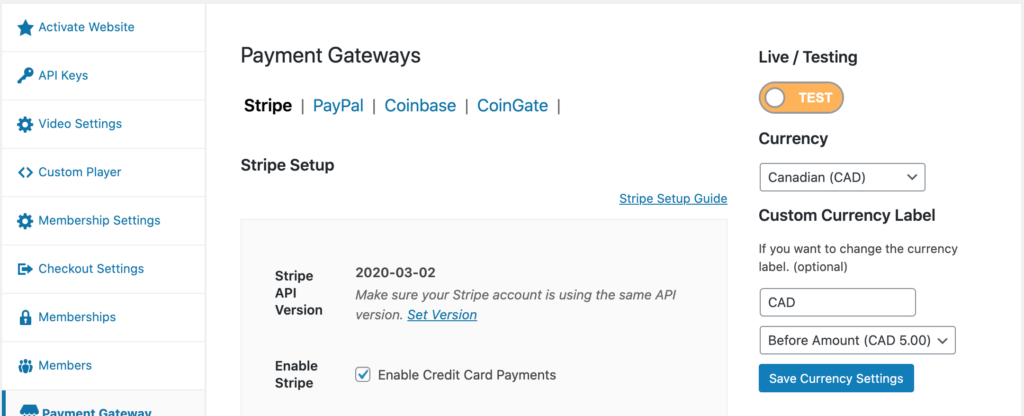Open the CoinGate gateway tab
Screen dimensions: 1024x416
(x=513, y=106)
